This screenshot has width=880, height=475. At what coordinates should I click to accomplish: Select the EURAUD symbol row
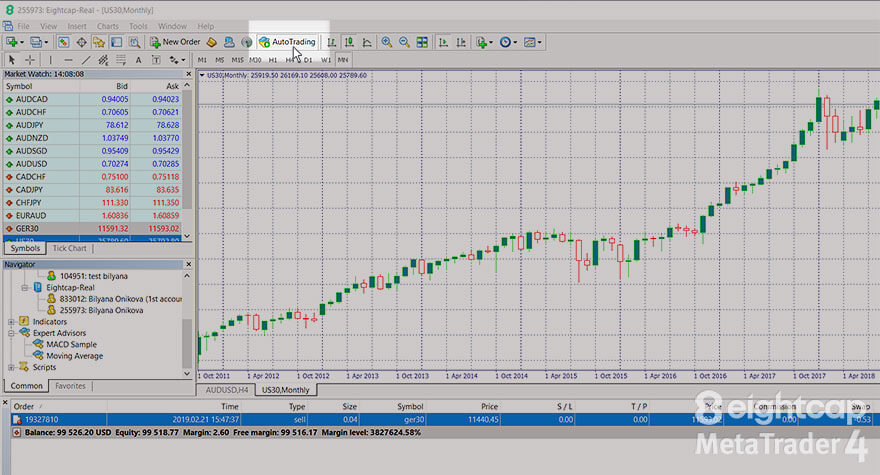pyautogui.click(x=93, y=216)
